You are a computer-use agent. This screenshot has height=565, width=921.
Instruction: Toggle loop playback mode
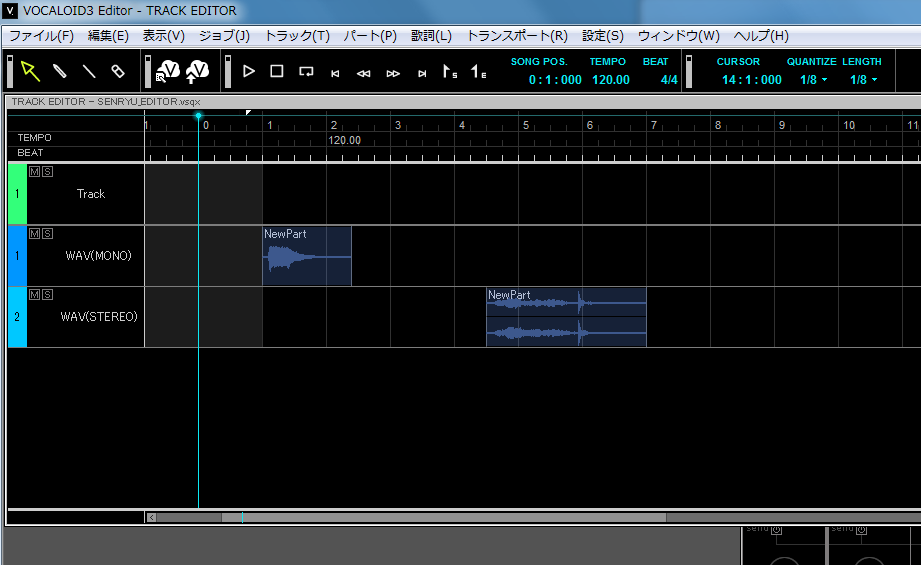306,72
